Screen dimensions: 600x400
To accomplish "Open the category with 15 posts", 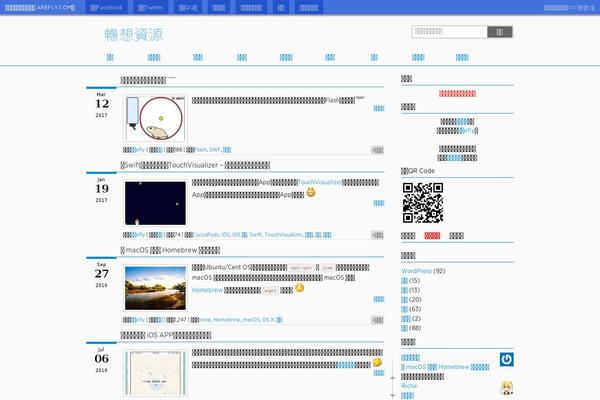I will [404, 281].
